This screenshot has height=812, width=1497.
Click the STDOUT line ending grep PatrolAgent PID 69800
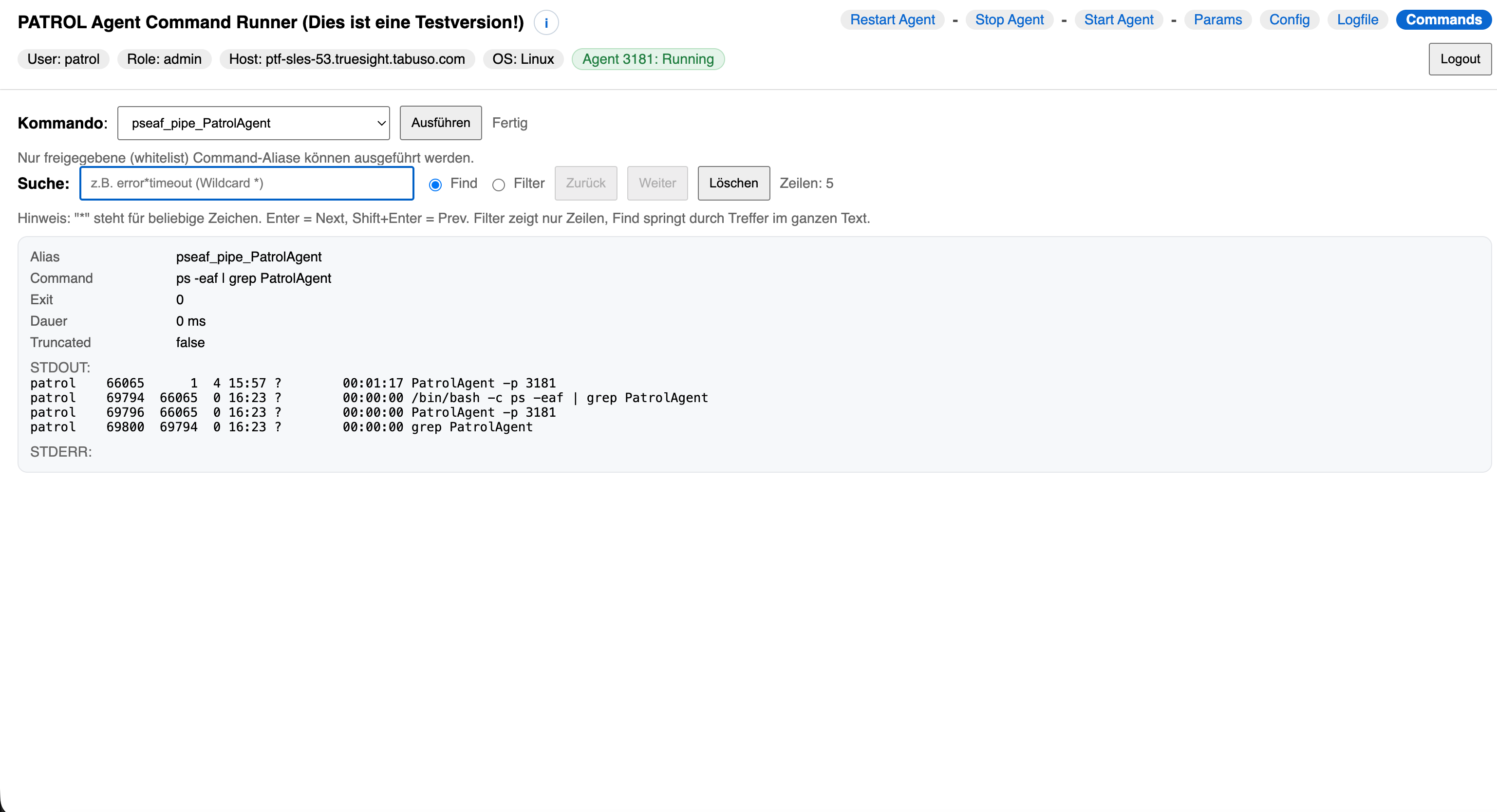point(281,427)
